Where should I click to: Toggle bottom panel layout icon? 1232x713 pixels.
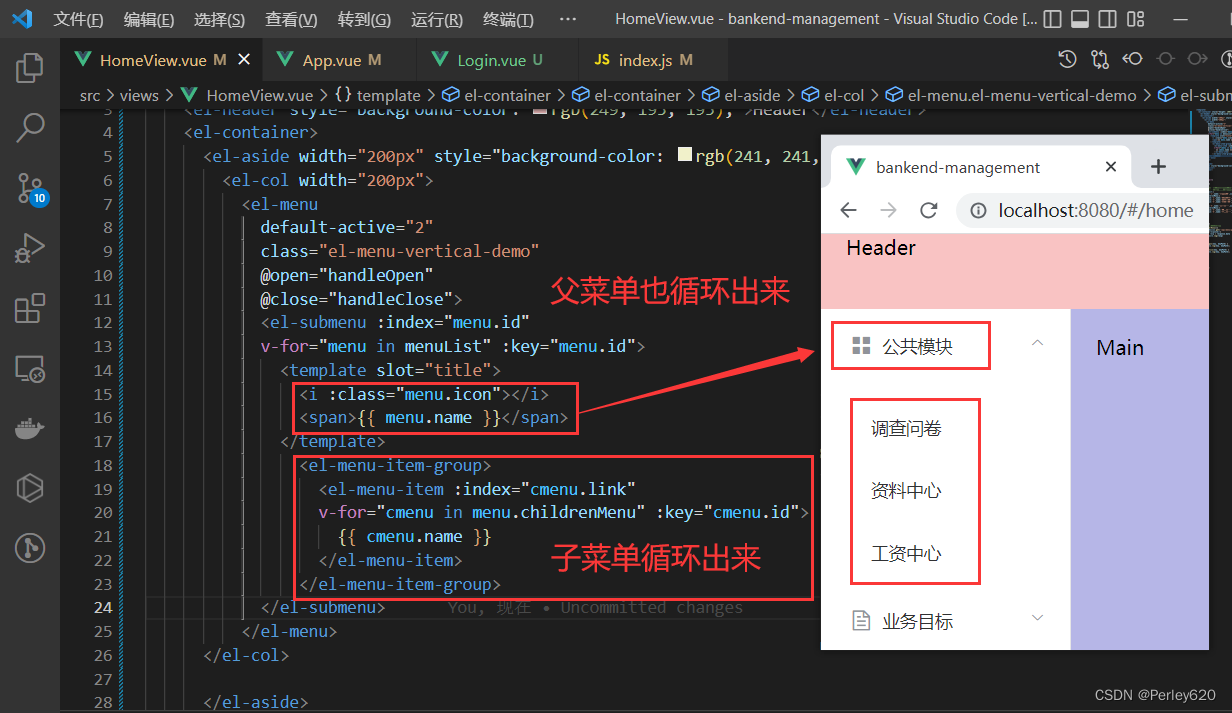[x=1080, y=19]
